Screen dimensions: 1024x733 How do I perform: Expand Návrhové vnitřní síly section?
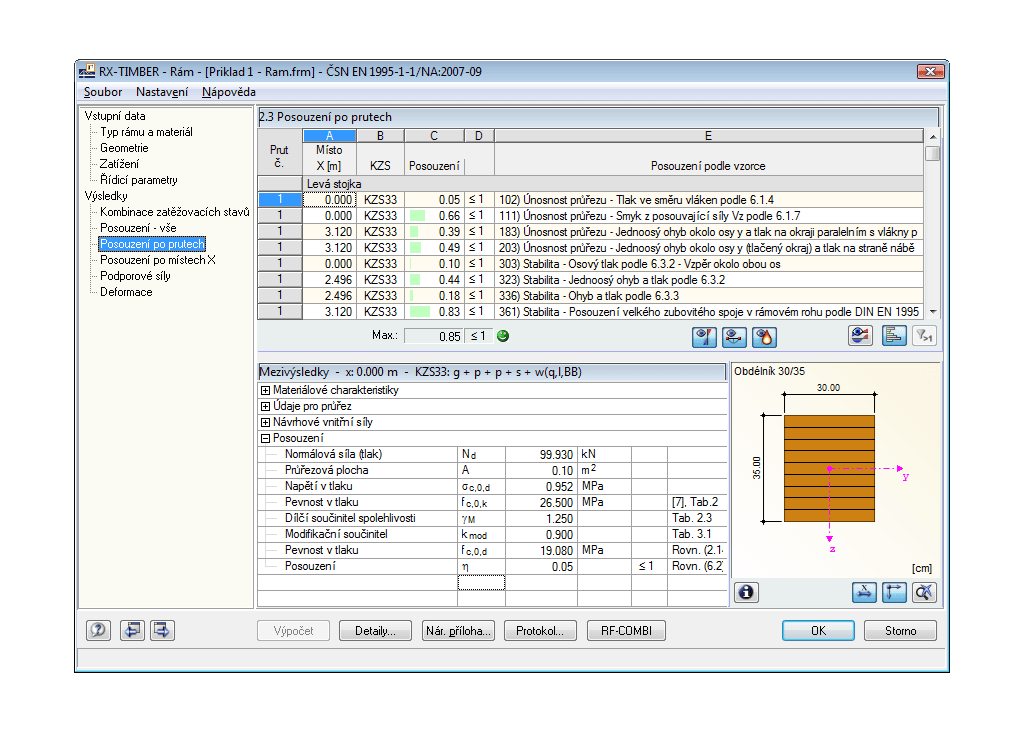point(265,422)
